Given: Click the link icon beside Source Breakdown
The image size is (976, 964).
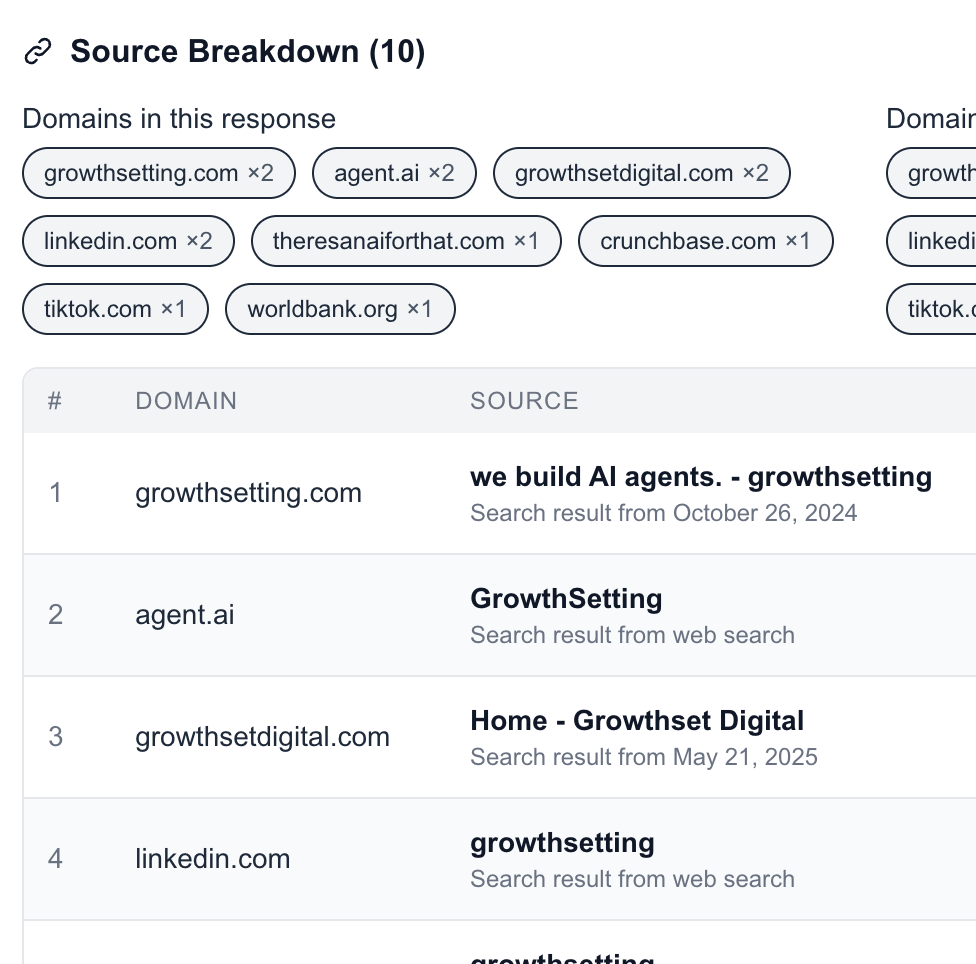Looking at the screenshot, I should click(x=38, y=52).
